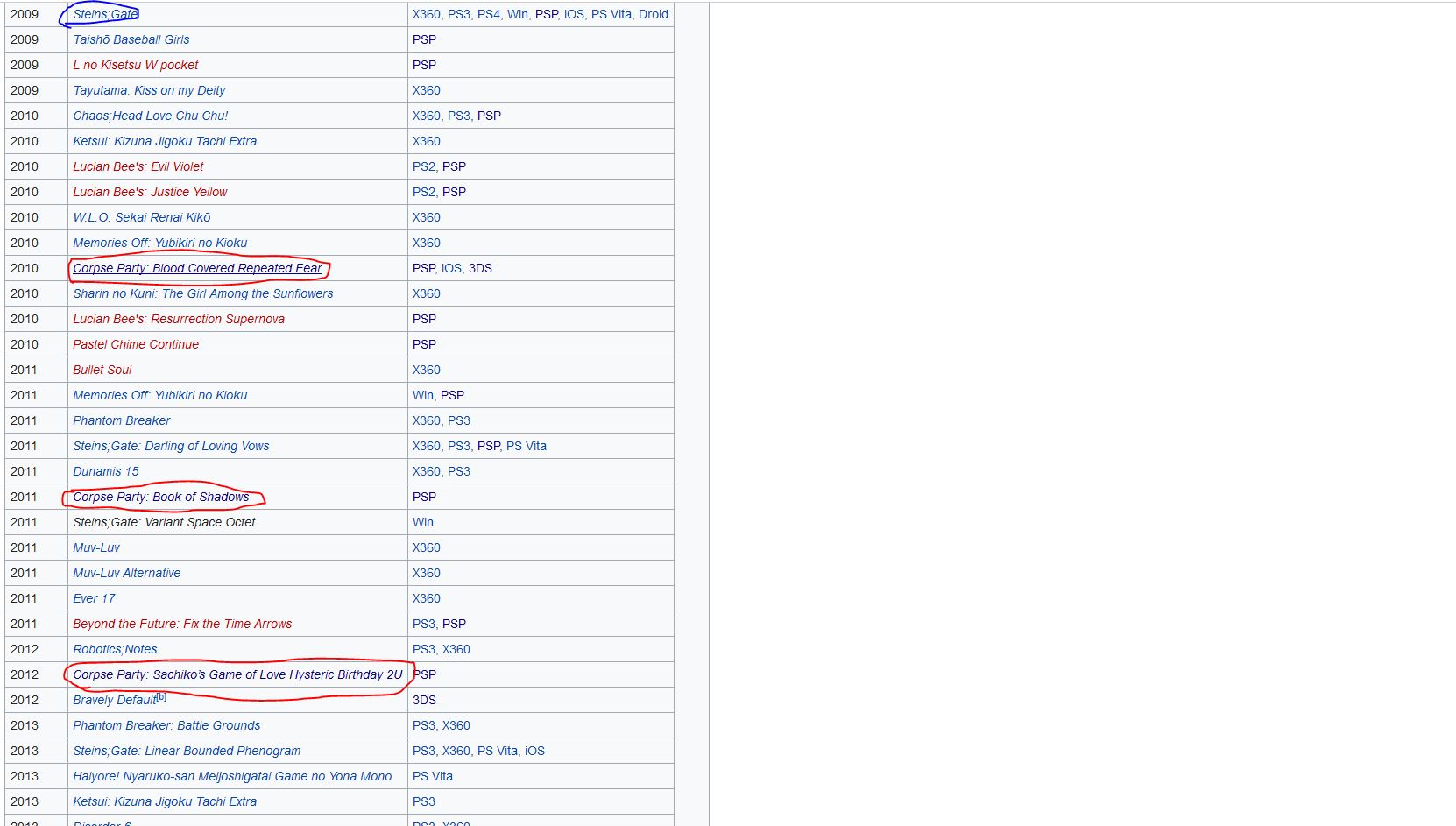
Task: Click X360 link in Tayutama row
Action: pyautogui.click(x=427, y=90)
